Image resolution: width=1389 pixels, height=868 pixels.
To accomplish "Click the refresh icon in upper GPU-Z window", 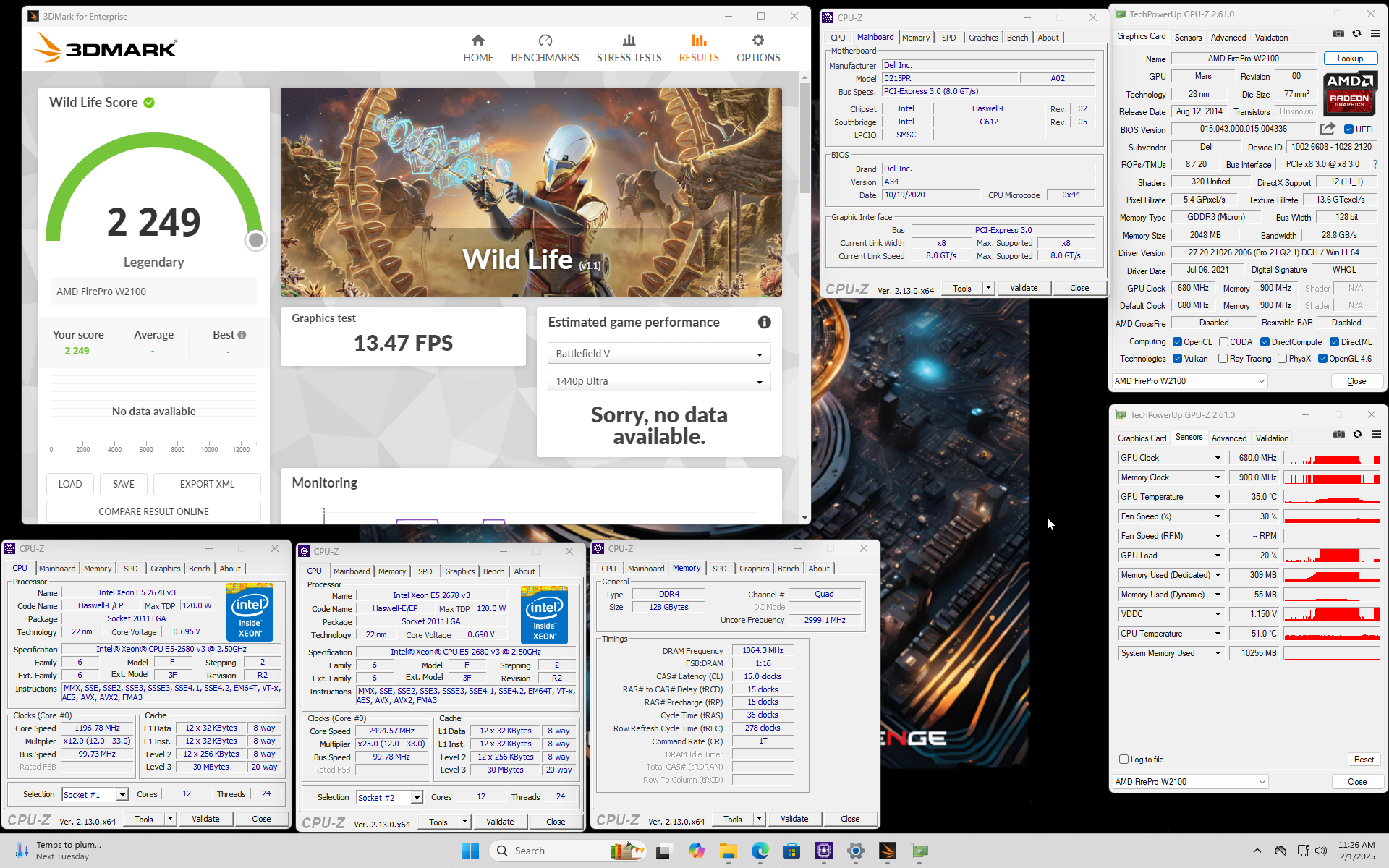I will (1357, 34).
